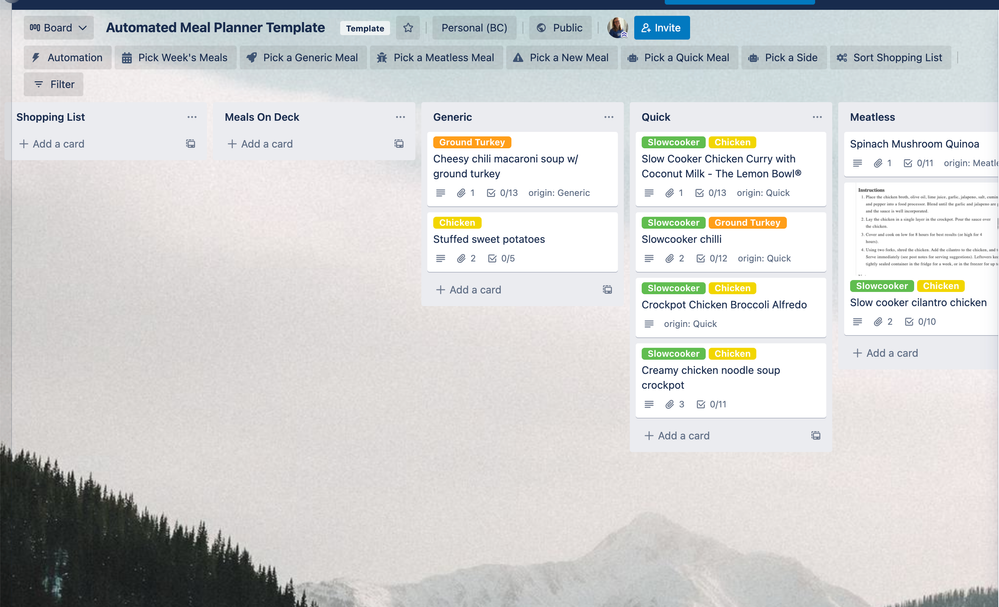Open Shopping List actions menu
This screenshot has height=607, width=999.
(x=192, y=117)
